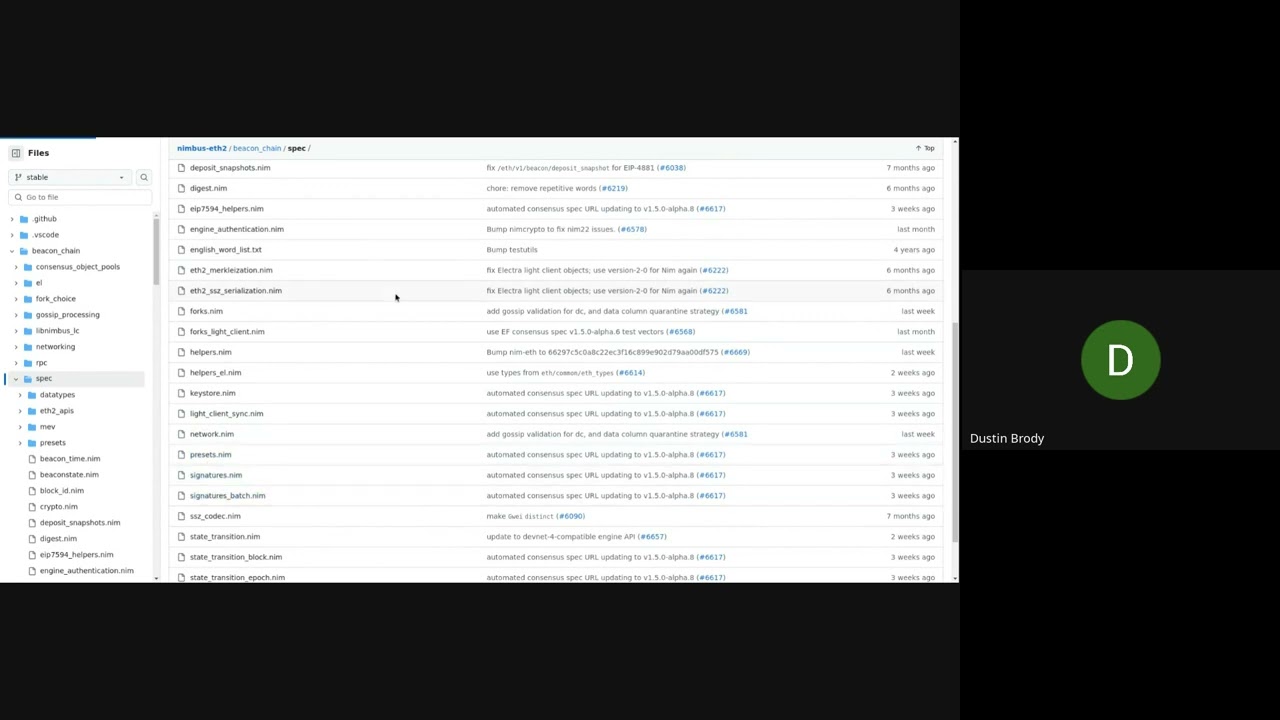Screen dimensions: 1280x720
Task: Open beaconstate.nim in the sidebar tree
Action: point(69,475)
